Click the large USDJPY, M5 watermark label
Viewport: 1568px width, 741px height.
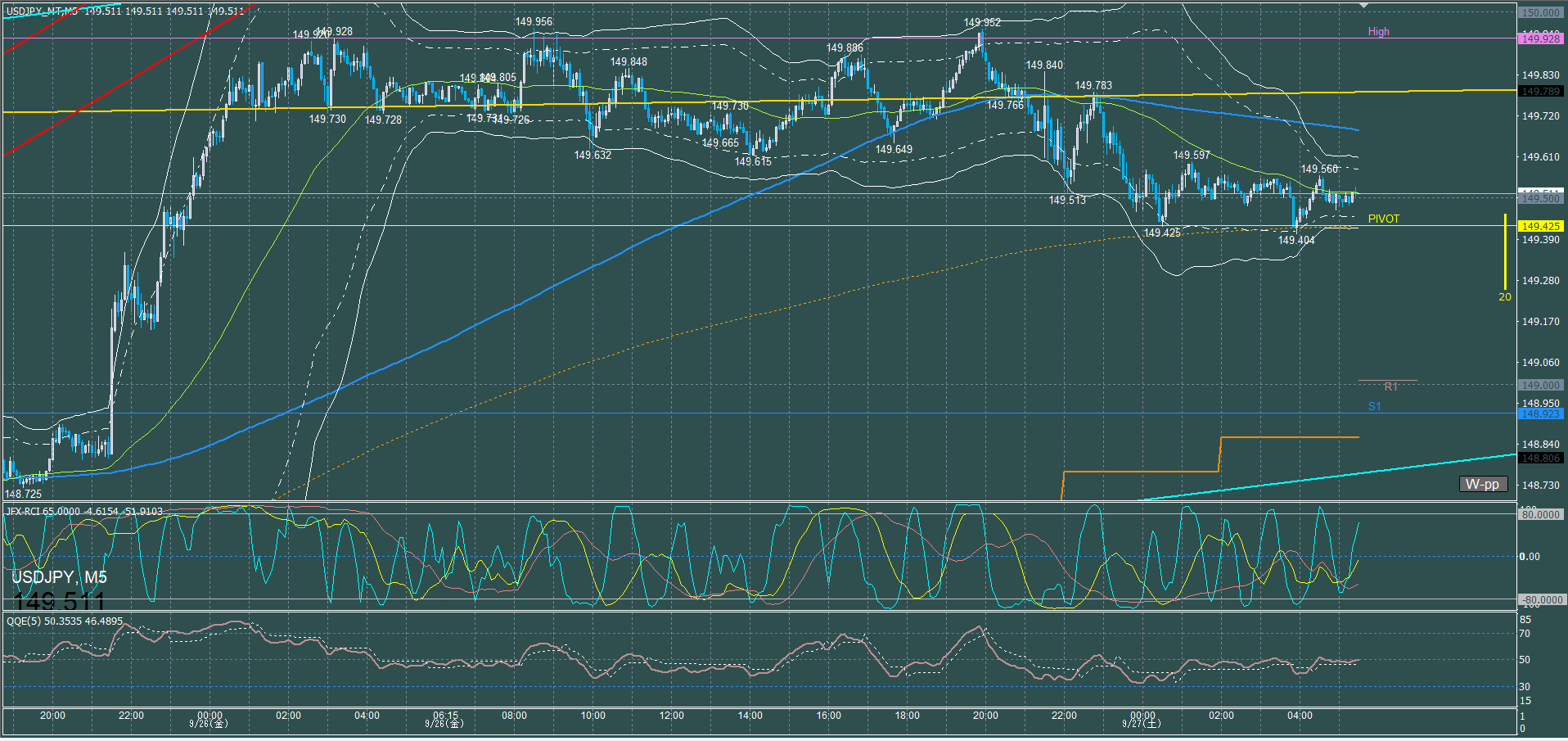[59, 577]
